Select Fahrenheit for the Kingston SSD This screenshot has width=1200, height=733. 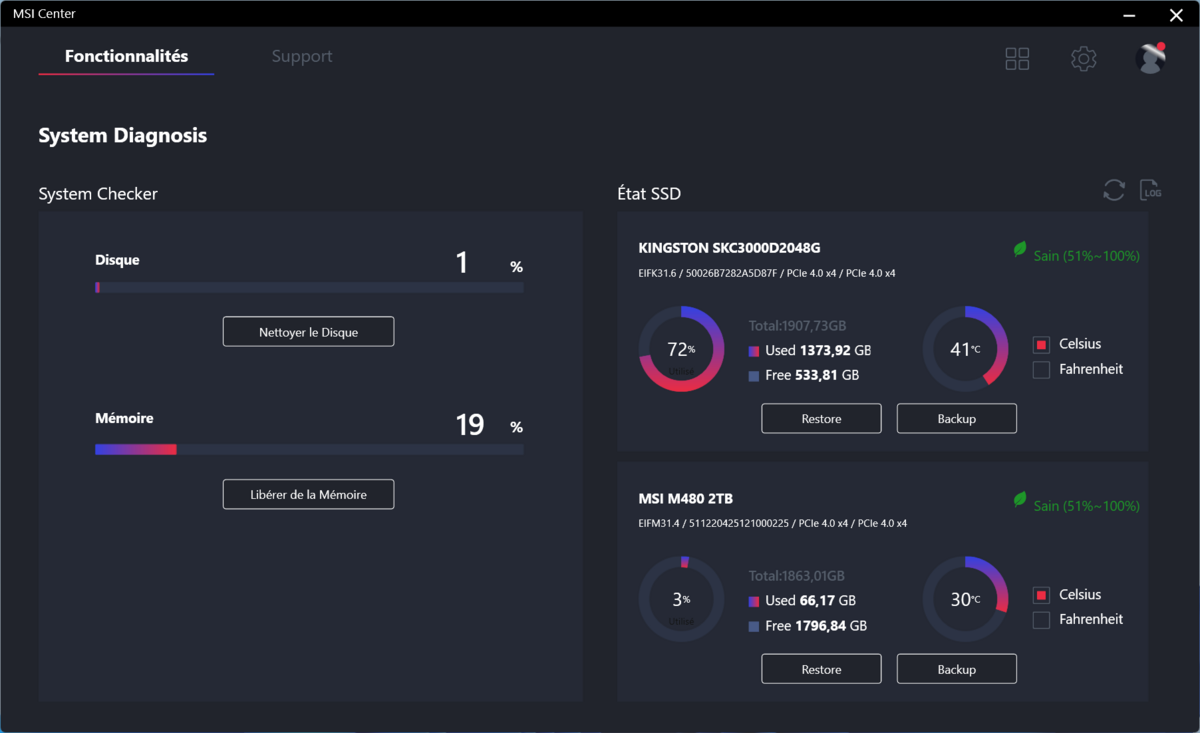[1041, 370]
